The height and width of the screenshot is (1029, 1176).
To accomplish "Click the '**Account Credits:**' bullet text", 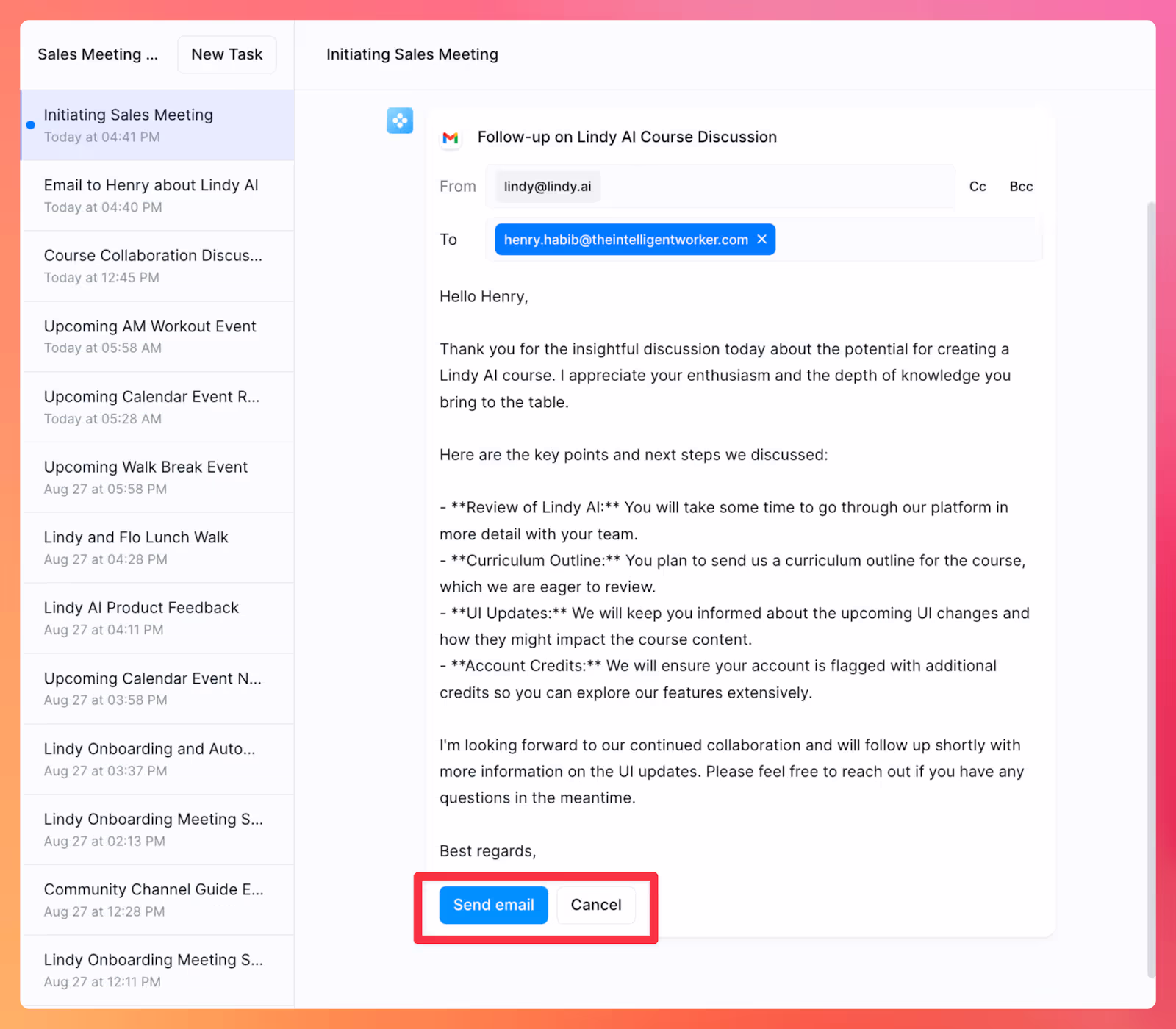I will pos(526,666).
